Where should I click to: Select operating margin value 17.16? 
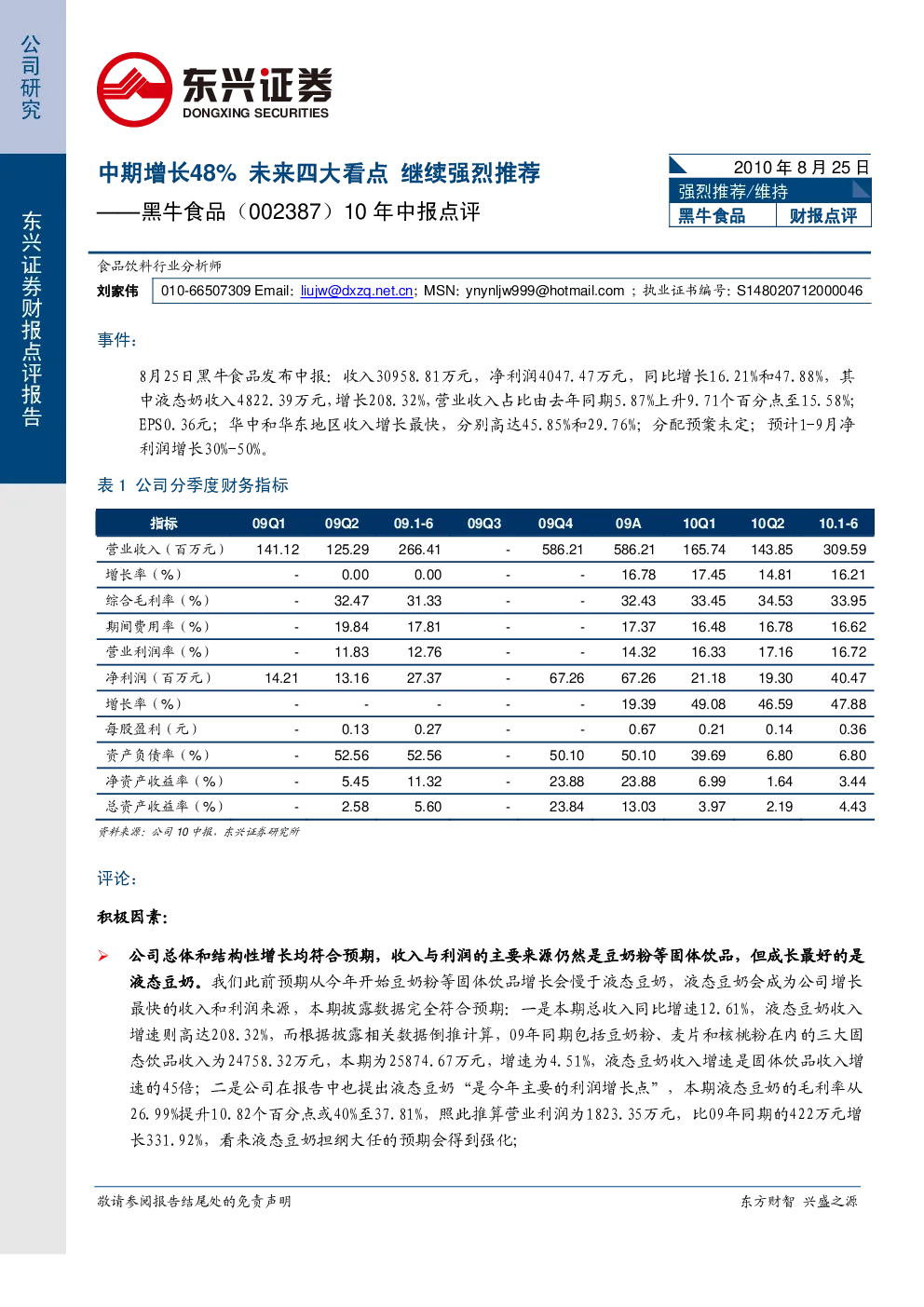(775, 652)
